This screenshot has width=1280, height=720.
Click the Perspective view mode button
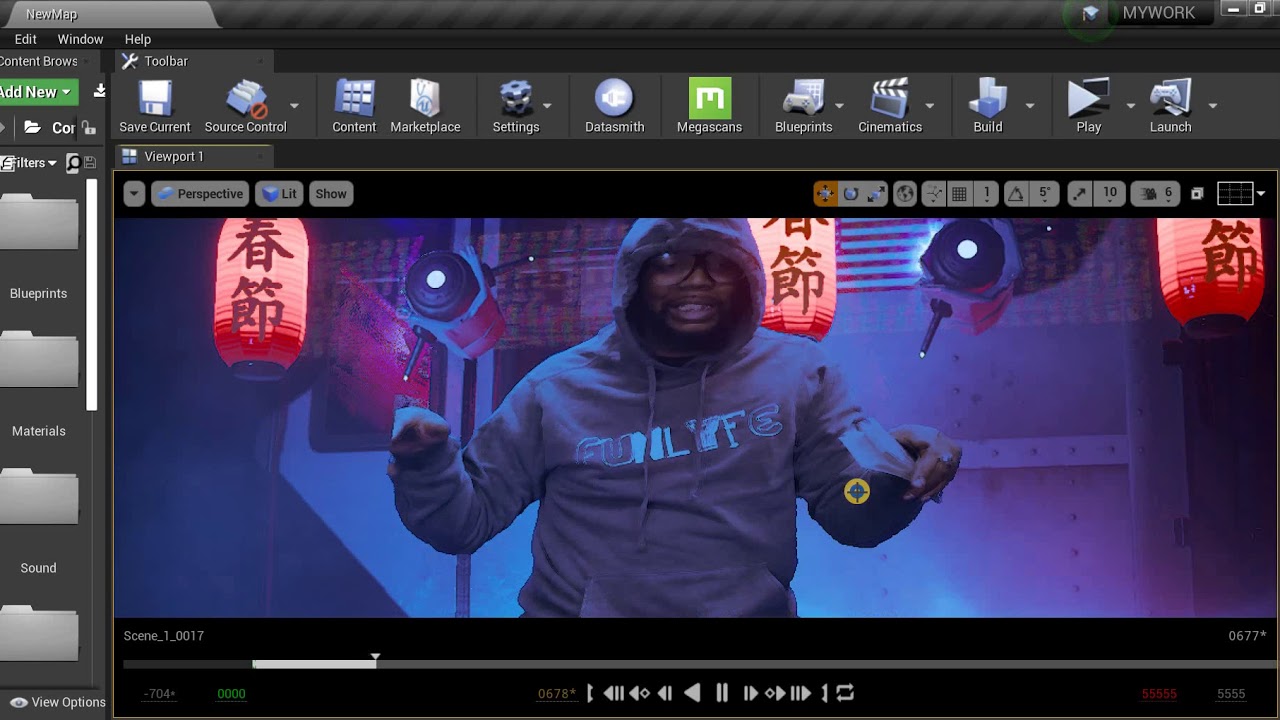click(x=200, y=194)
